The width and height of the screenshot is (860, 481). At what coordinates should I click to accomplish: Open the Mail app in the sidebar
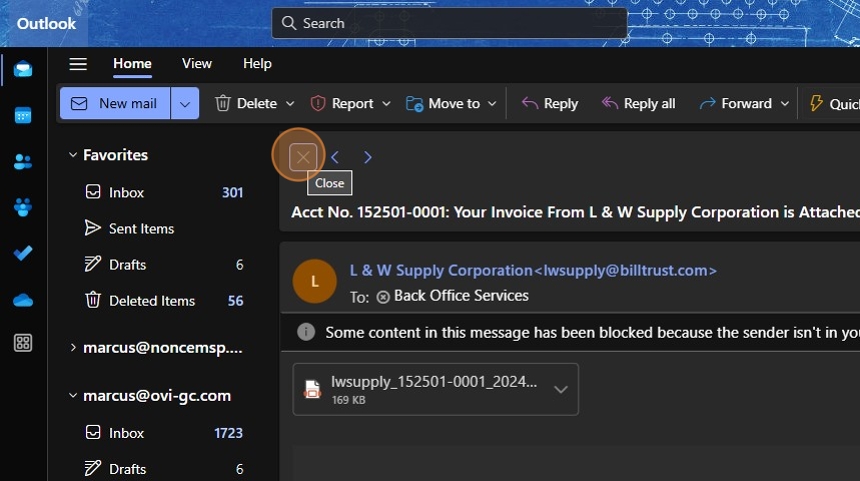point(23,69)
